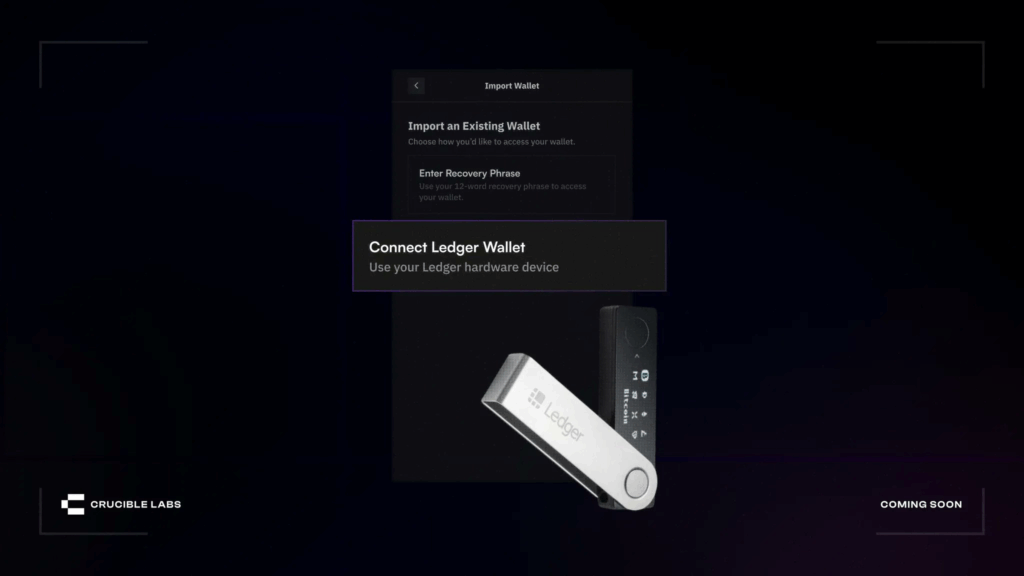Click the 12-word recovery phrase description
The width and height of the screenshot is (1024, 576).
[x=503, y=191]
